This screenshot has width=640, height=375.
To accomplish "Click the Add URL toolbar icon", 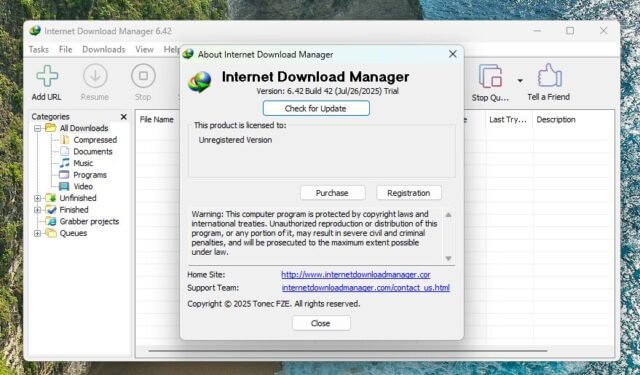I will [47, 76].
